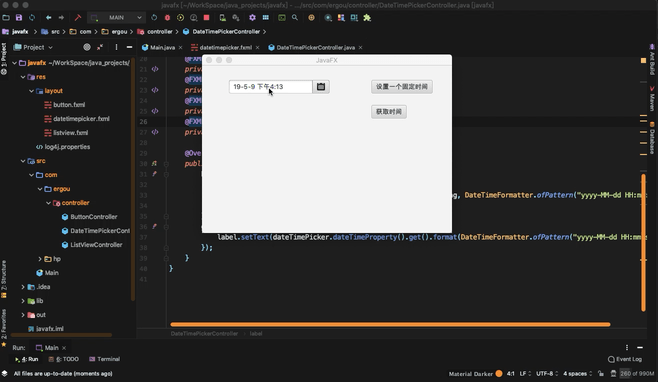Click the Save All toolbar icon
The width and height of the screenshot is (658, 382).
click(19, 18)
